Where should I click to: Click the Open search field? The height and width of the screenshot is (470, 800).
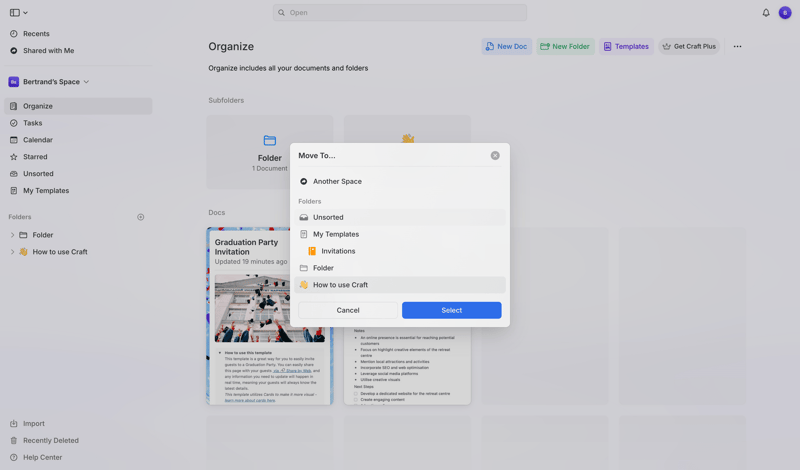pos(400,13)
